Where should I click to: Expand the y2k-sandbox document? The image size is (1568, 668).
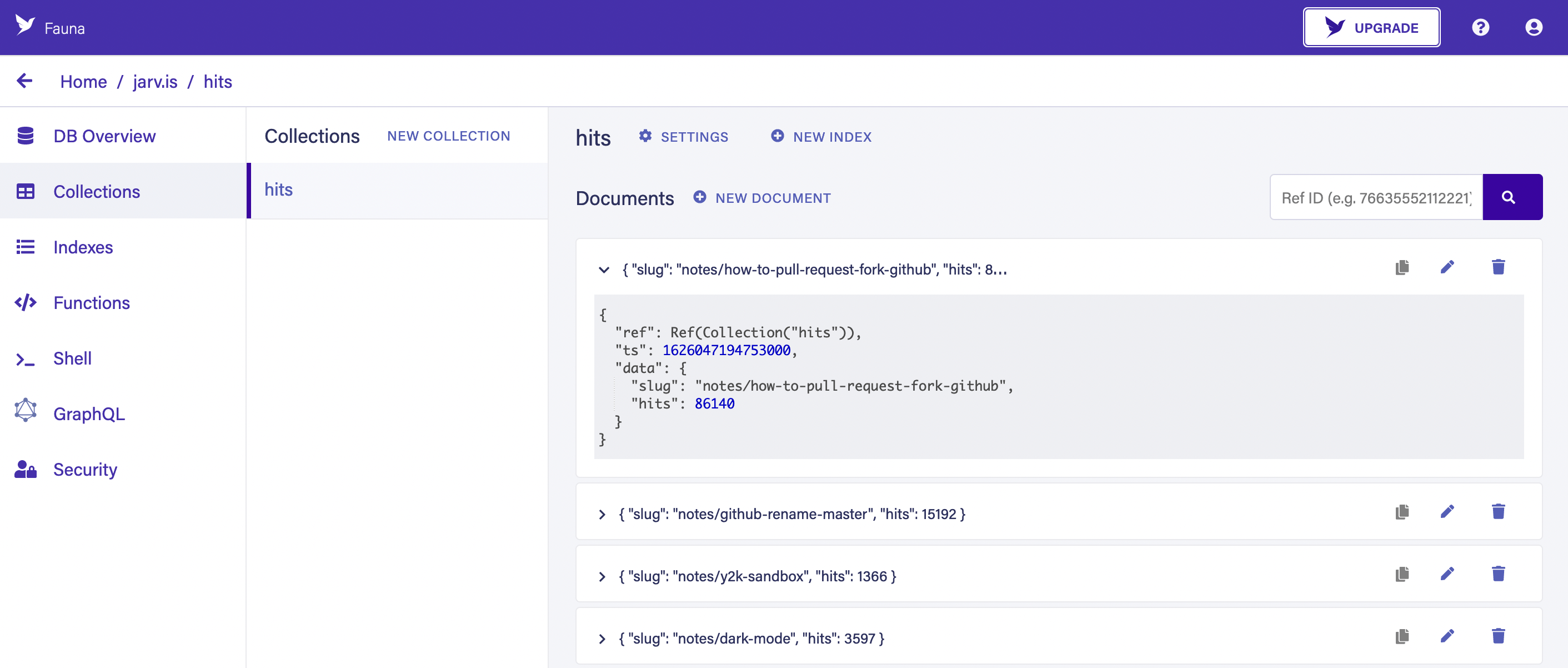tap(602, 577)
